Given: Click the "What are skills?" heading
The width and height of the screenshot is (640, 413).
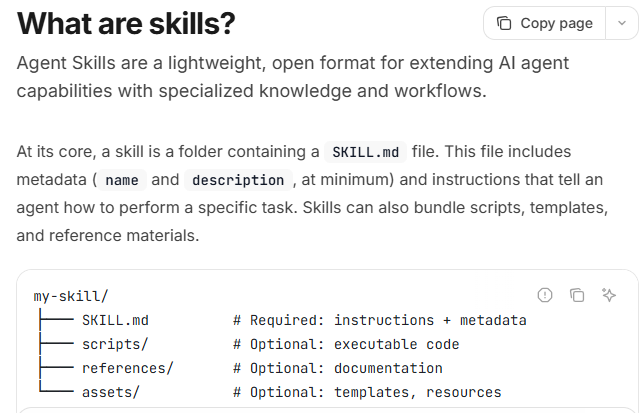Looking at the screenshot, I should [x=141, y=24].
